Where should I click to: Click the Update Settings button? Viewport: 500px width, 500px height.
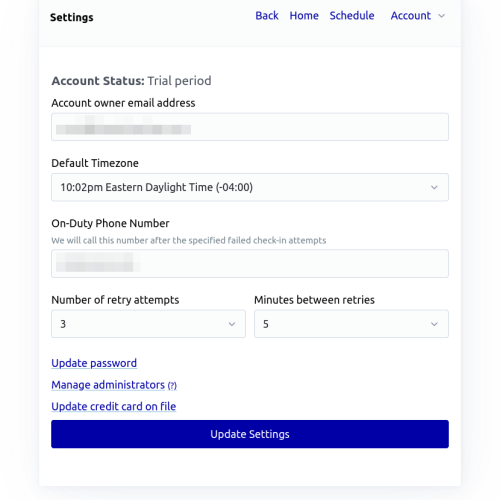[x=250, y=434]
